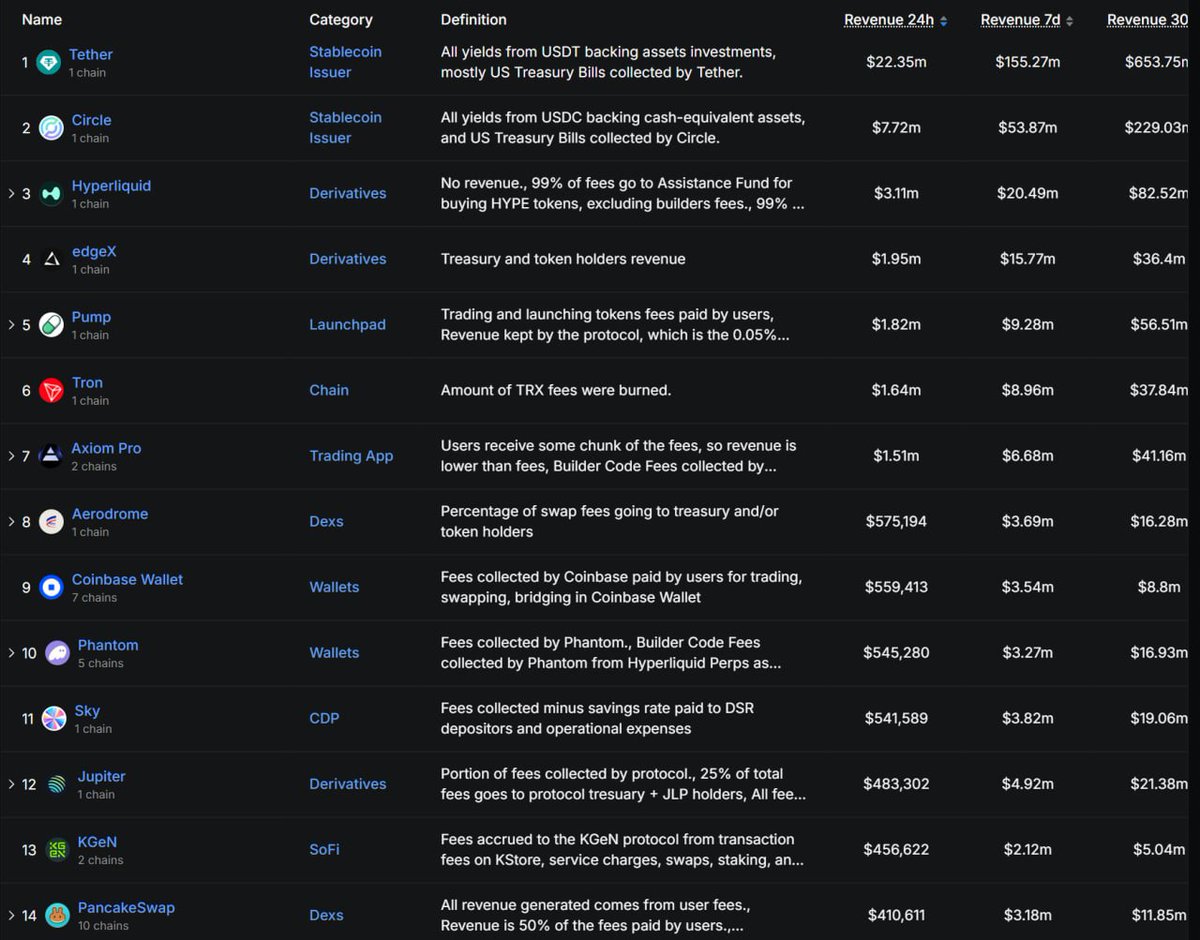The image size is (1200, 940).
Task: Open the CDP category link
Action: [x=324, y=718]
